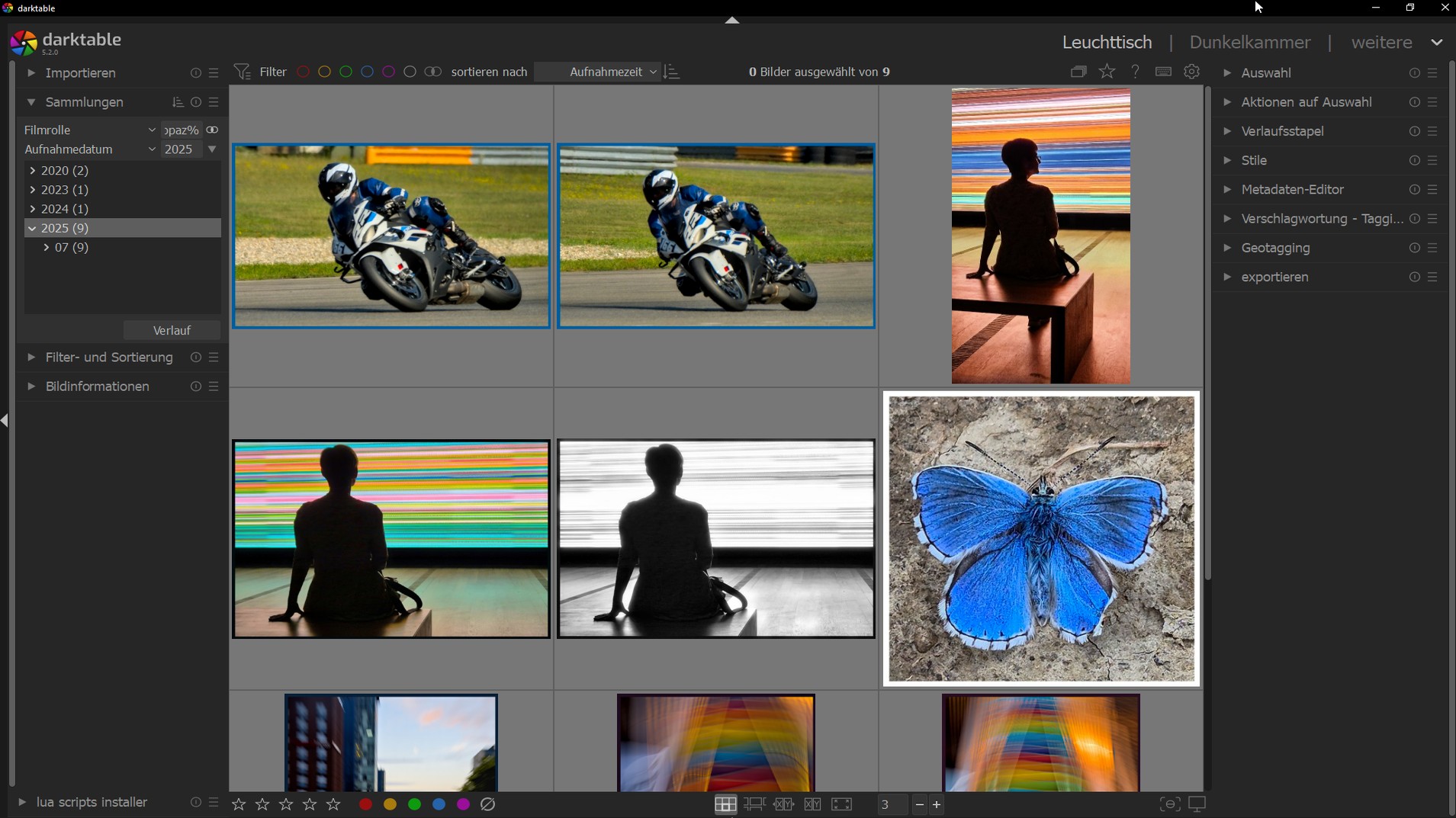Toggle color label AND/OR filter mode
The height and width of the screenshot is (818, 1456).
[x=432, y=72]
